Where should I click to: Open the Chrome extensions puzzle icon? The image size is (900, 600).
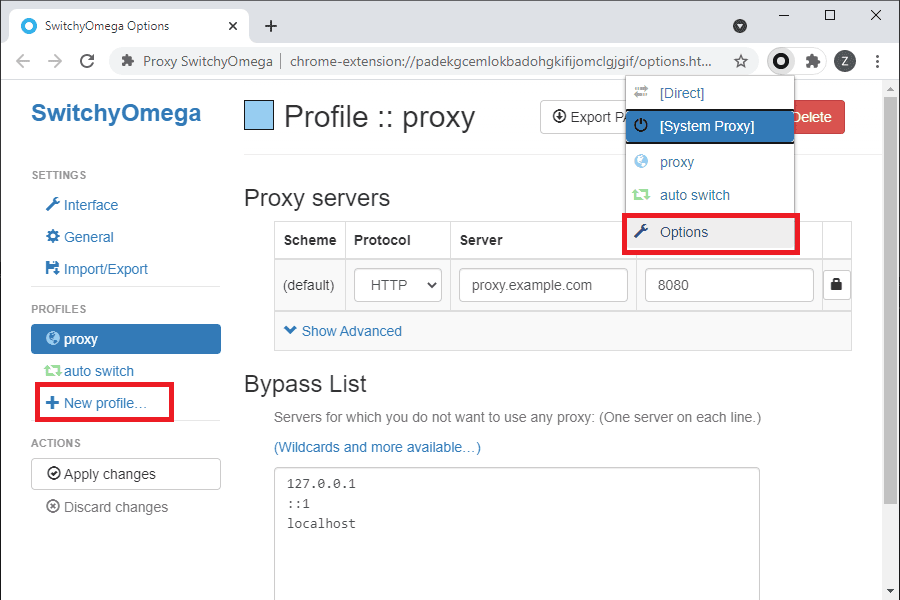pos(812,61)
